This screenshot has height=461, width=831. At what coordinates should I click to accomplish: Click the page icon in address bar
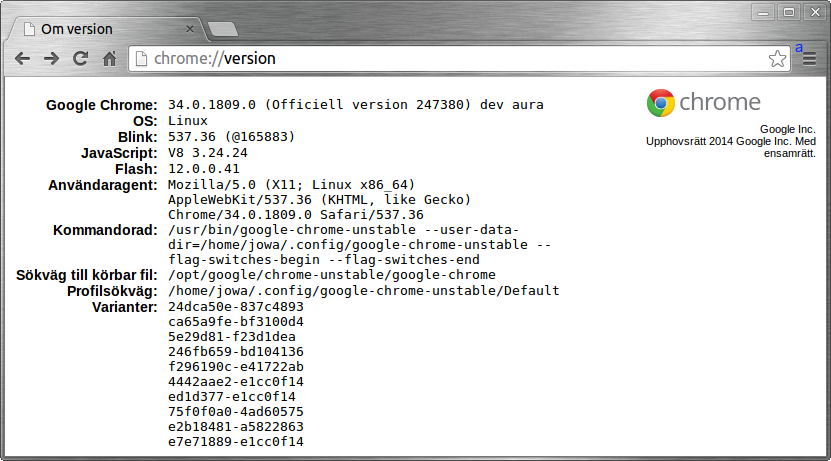coord(141,58)
